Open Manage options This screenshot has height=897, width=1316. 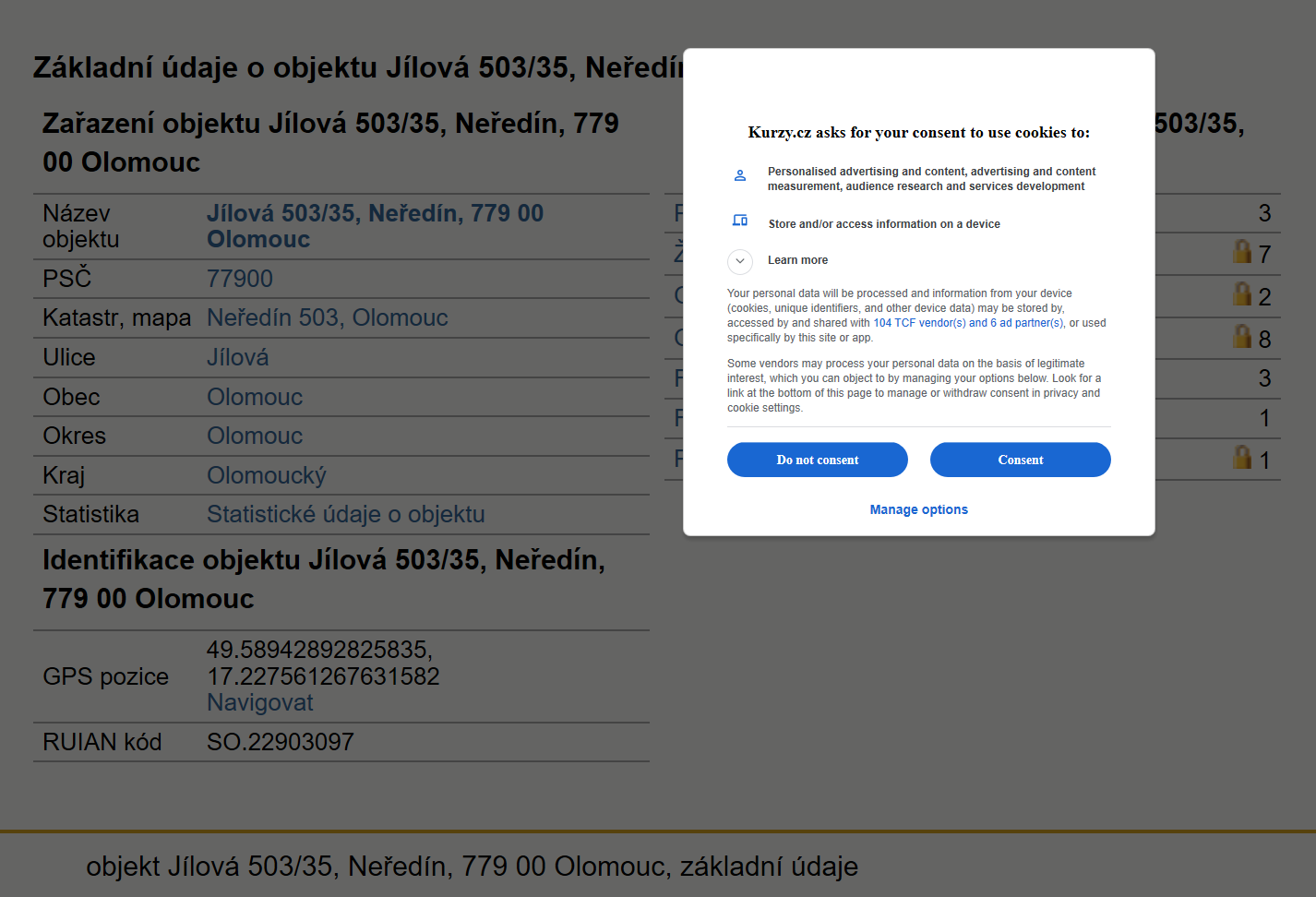(x=919, y=509)
